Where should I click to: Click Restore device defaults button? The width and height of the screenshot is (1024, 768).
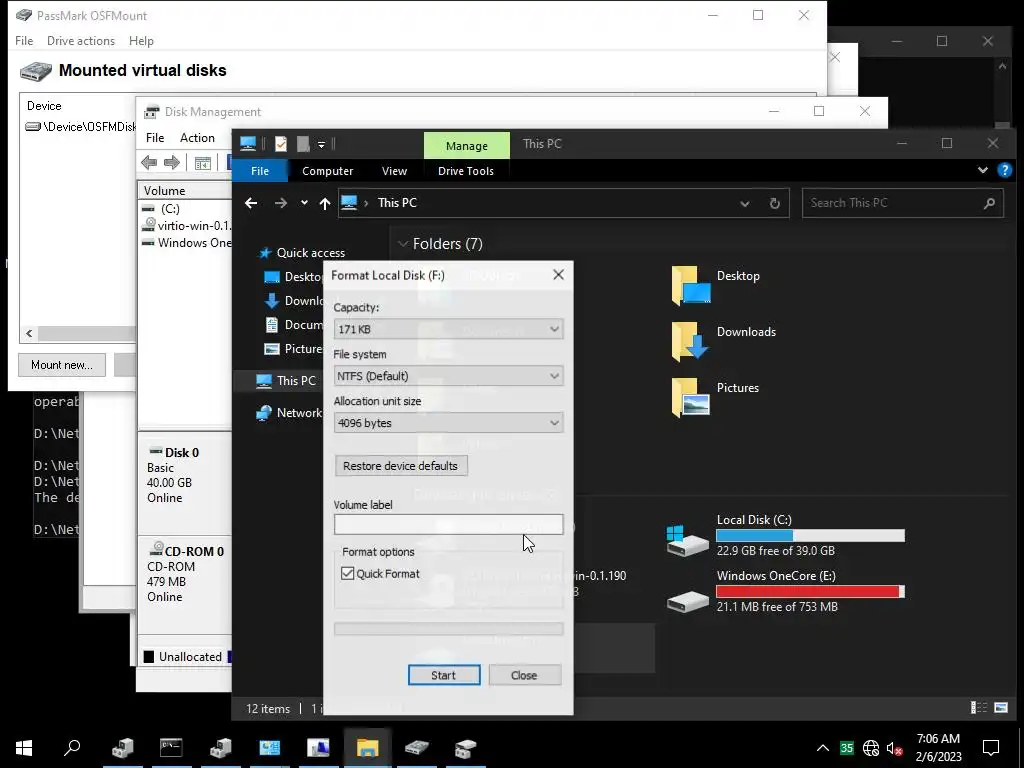[x=400, y=466]
